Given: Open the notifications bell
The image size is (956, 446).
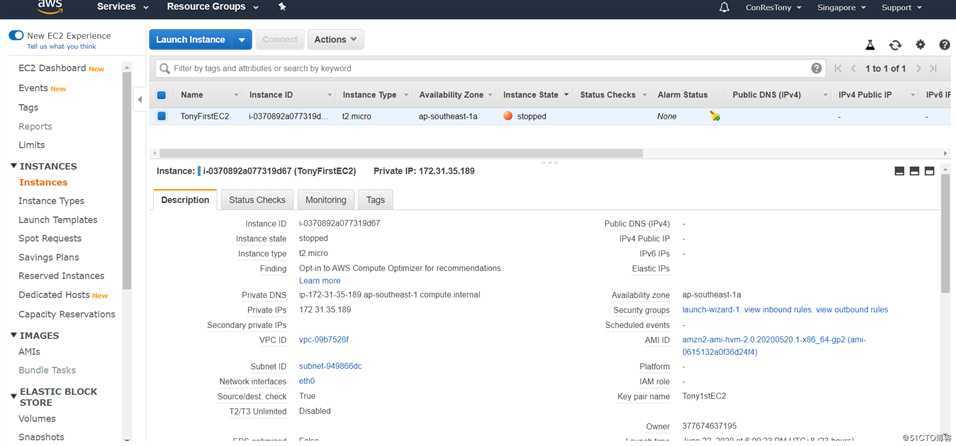Looking at the screenshot, I should click(724, 8).
